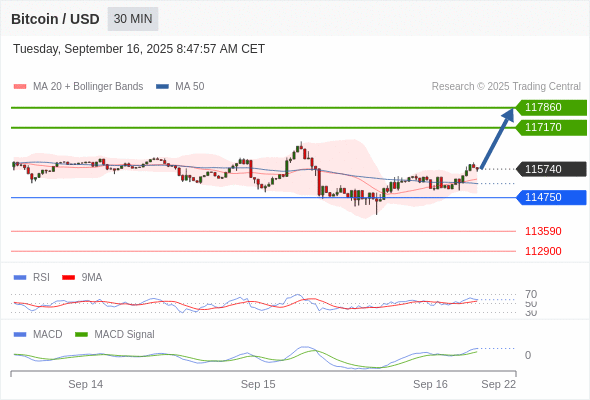This screenshot has height=400, width=590.
Task: Click the Sep 14 date axis label
Action: (85, 384)
